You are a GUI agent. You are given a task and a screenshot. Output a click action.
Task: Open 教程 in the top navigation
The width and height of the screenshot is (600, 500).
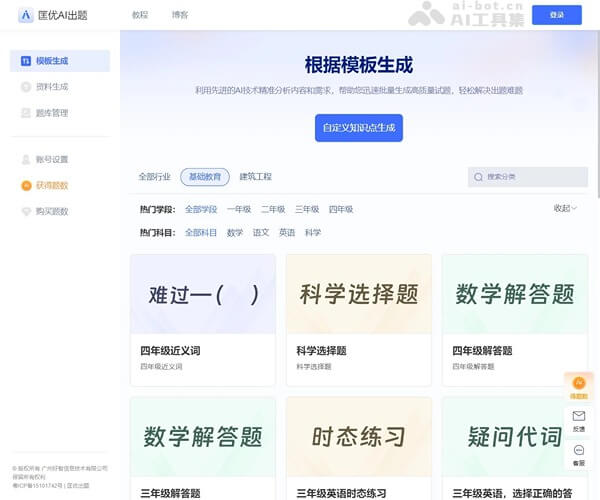(139, 15)
